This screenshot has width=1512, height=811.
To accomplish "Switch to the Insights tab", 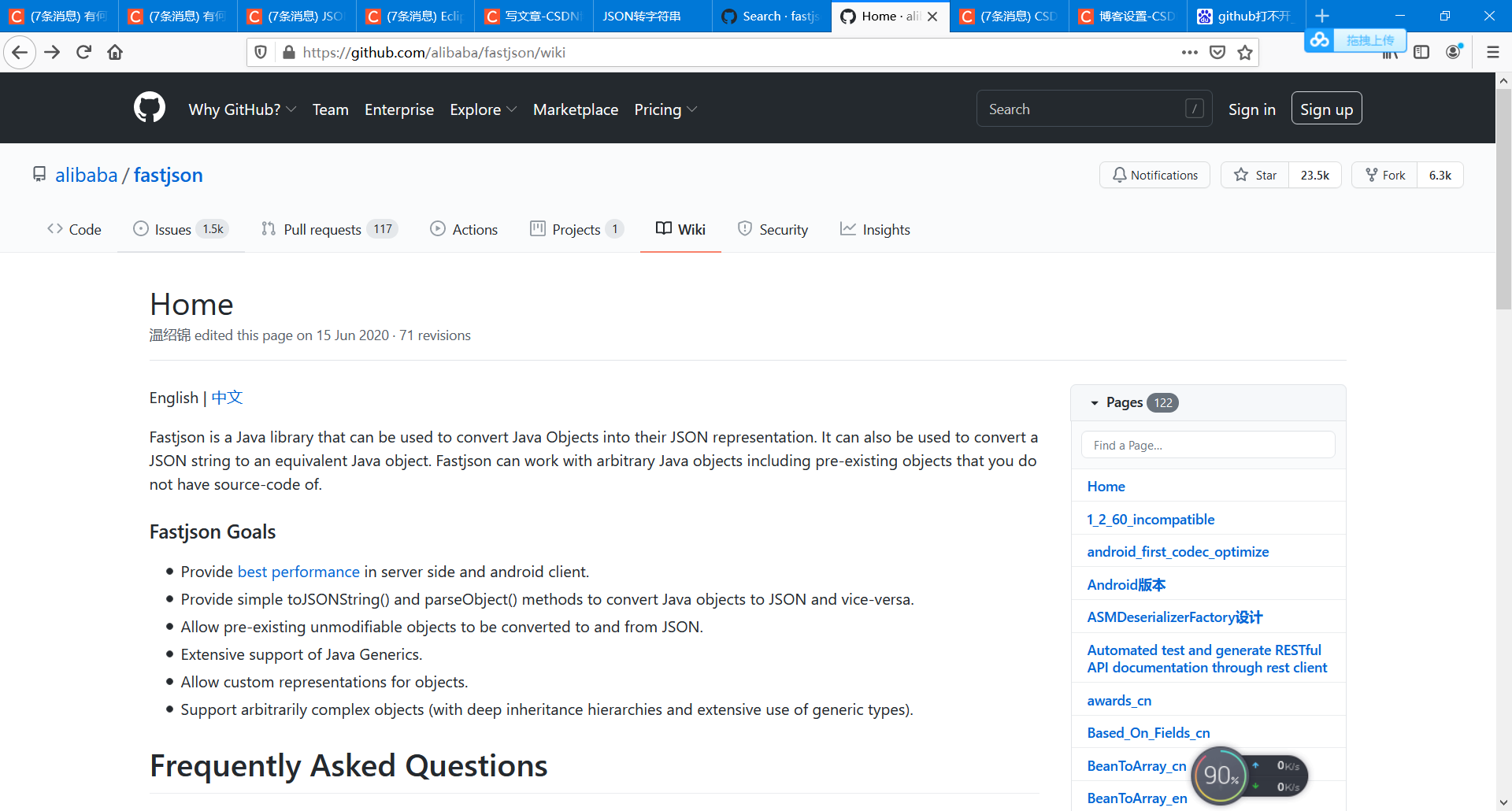I will (x=876, y=229).
